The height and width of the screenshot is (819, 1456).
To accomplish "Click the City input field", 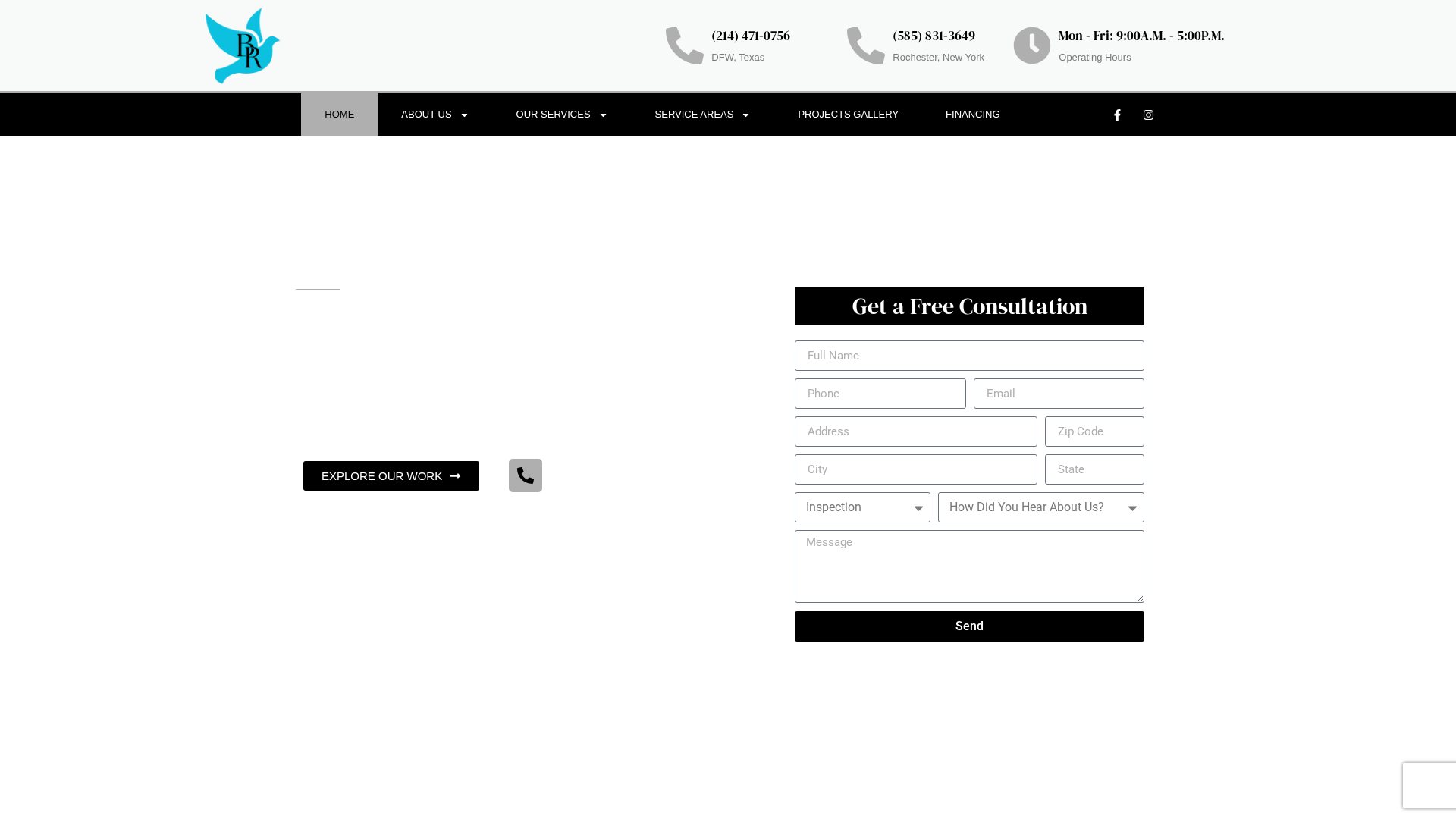I will 916,469.
